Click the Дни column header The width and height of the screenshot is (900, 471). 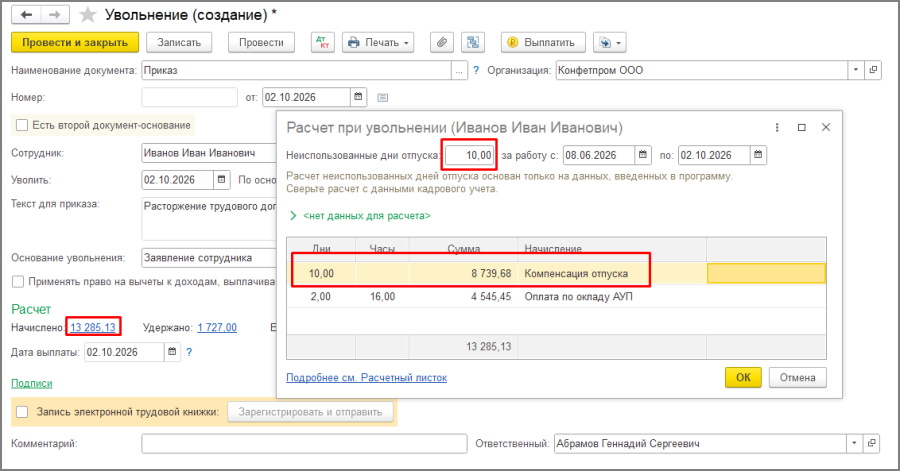pos(321,249)
